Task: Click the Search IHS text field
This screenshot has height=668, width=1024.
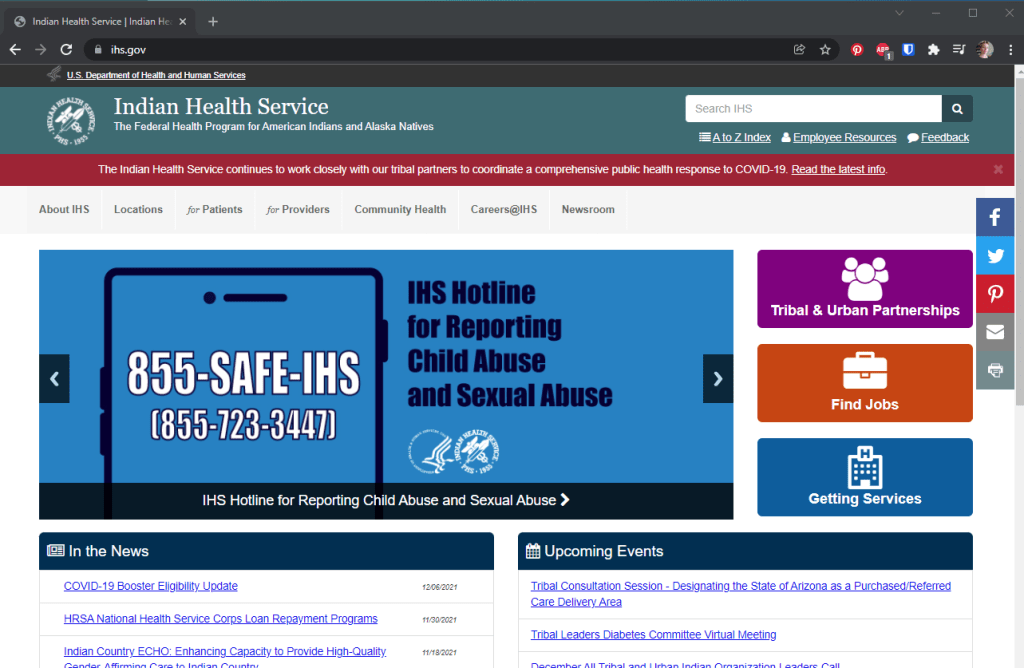Action: (x=813, y=109)
